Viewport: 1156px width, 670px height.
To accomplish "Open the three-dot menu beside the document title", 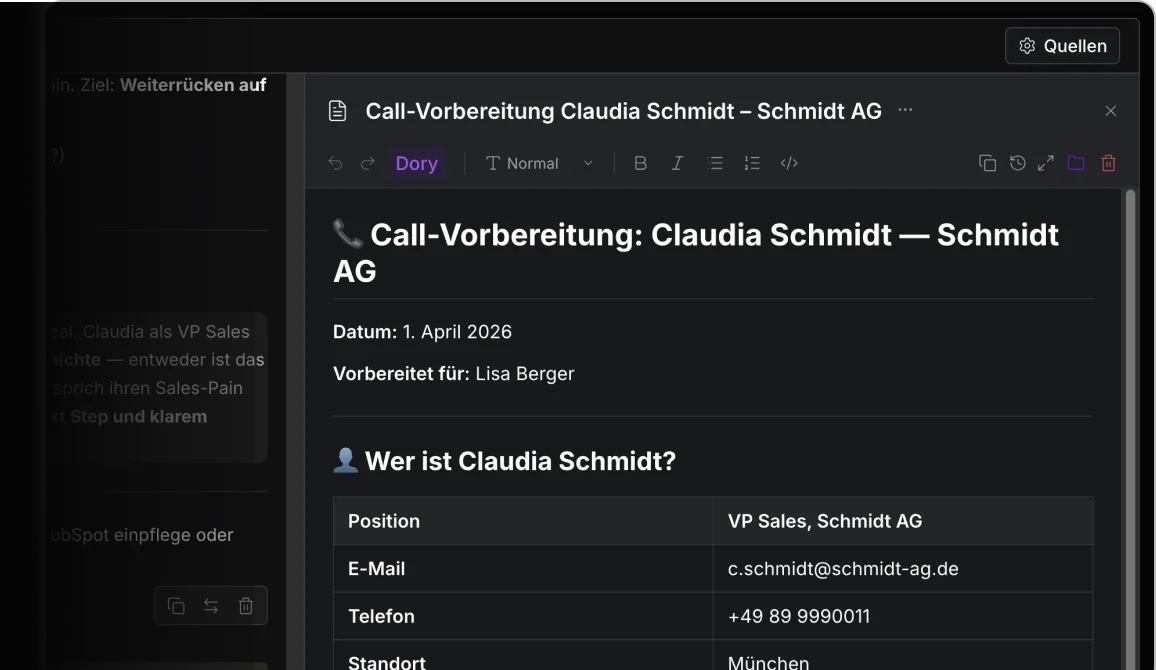I will (x=905, y=110).
